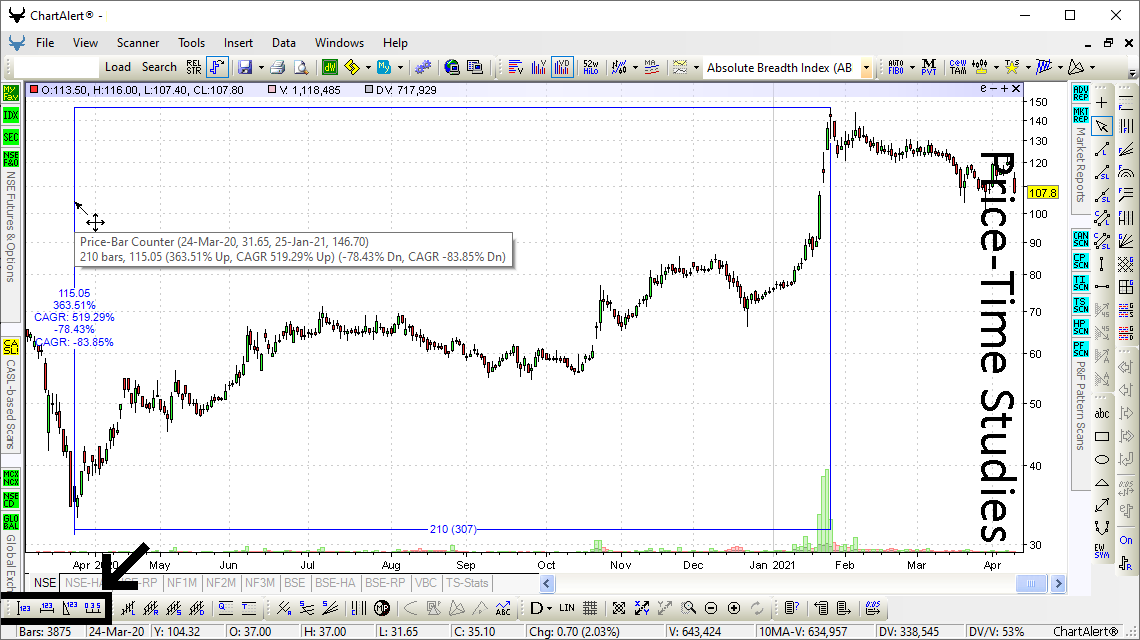Click the horizontal scrollbar right arrow

[1059, 583]
